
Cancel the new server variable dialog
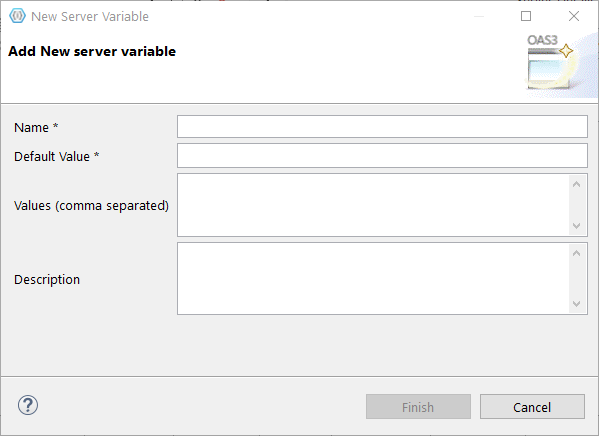[532, 407]
